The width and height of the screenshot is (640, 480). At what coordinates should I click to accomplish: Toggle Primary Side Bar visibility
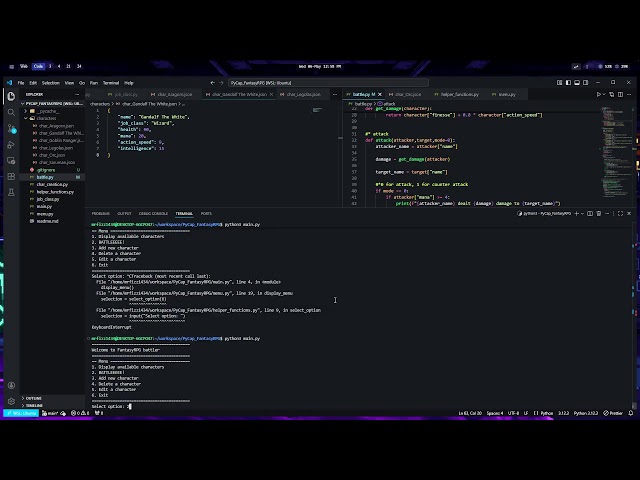click(568, 82)
